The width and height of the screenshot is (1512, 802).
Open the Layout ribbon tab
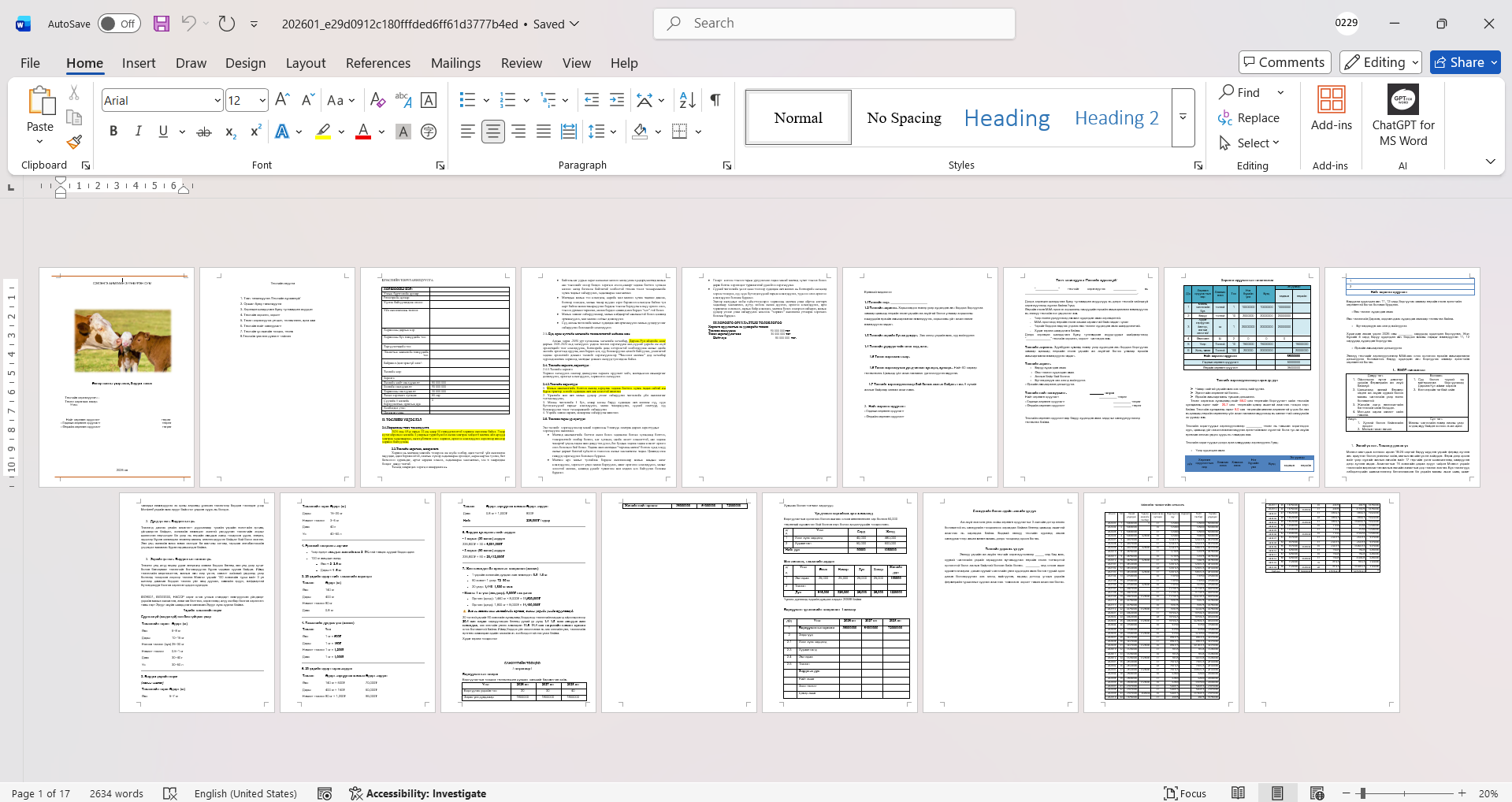pyautogui.click(x=305, y=63)
